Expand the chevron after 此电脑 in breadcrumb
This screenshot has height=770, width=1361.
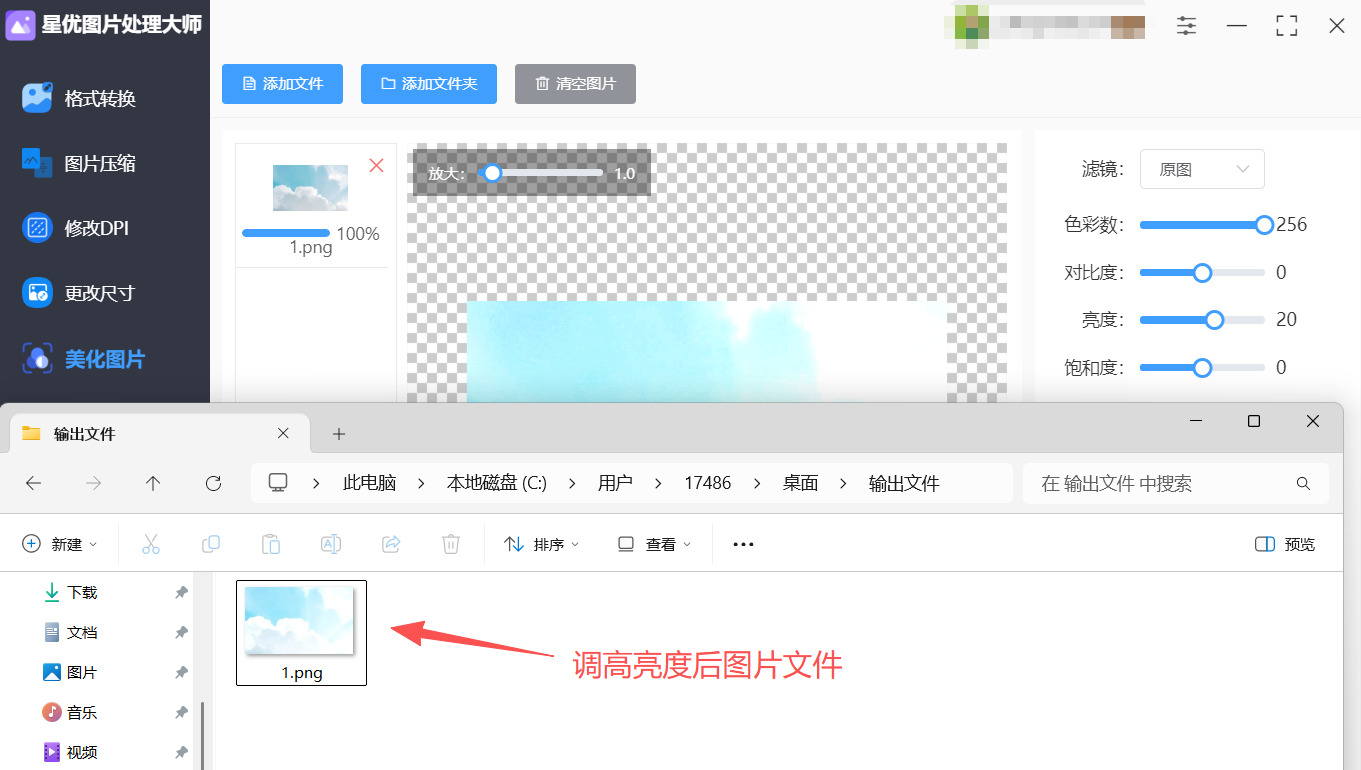[x=422, y=483]
